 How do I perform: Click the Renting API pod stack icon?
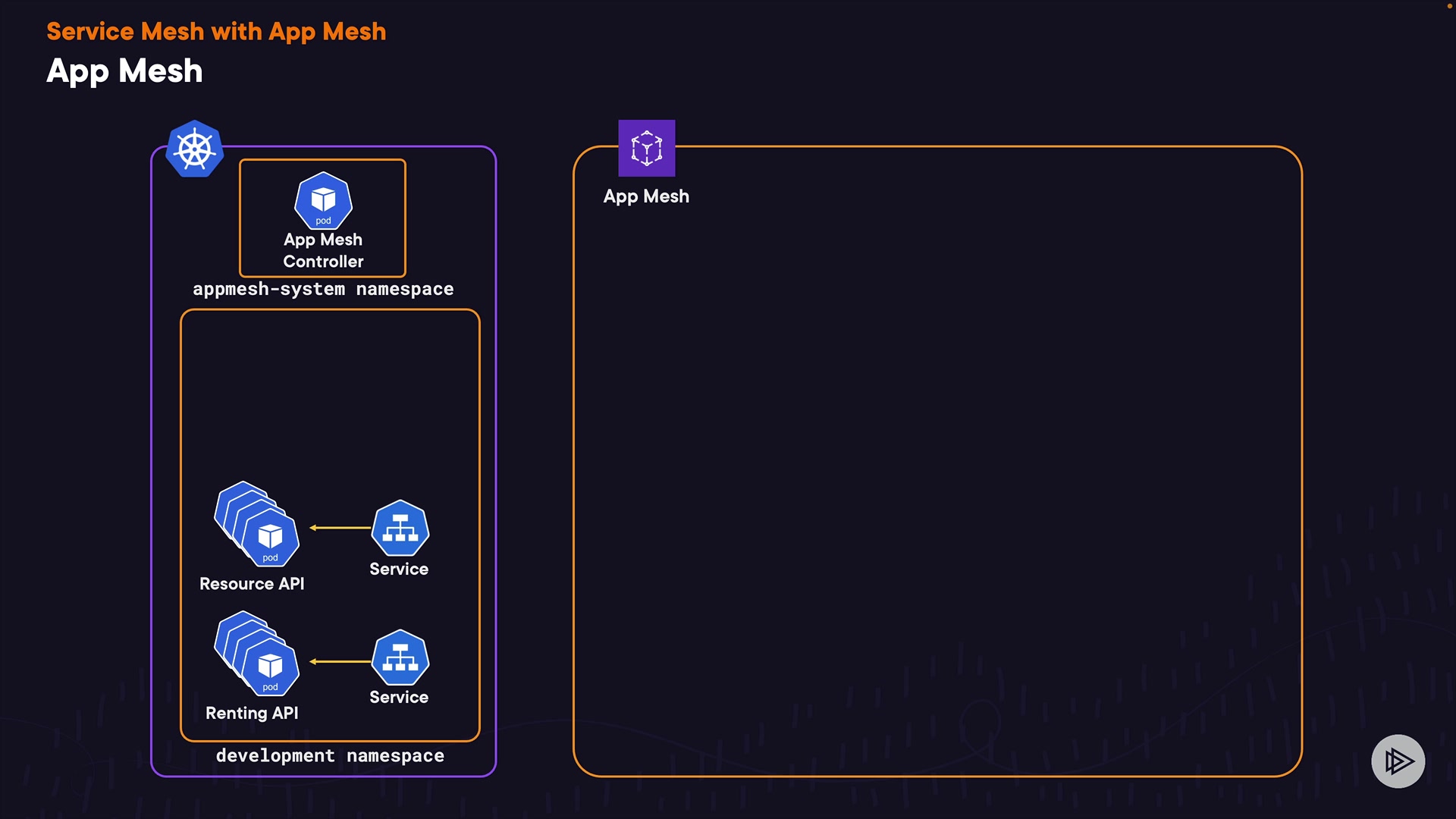(x=258, y=655)
